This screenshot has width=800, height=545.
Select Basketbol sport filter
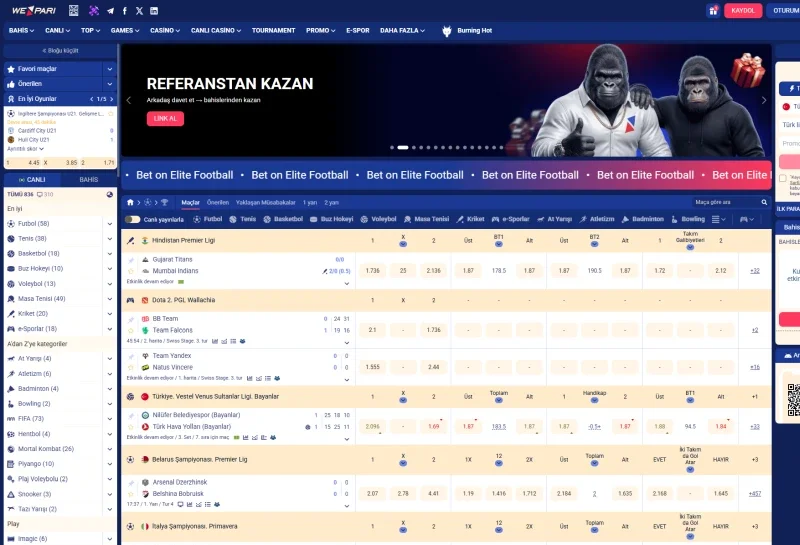(x=283, y=219)
